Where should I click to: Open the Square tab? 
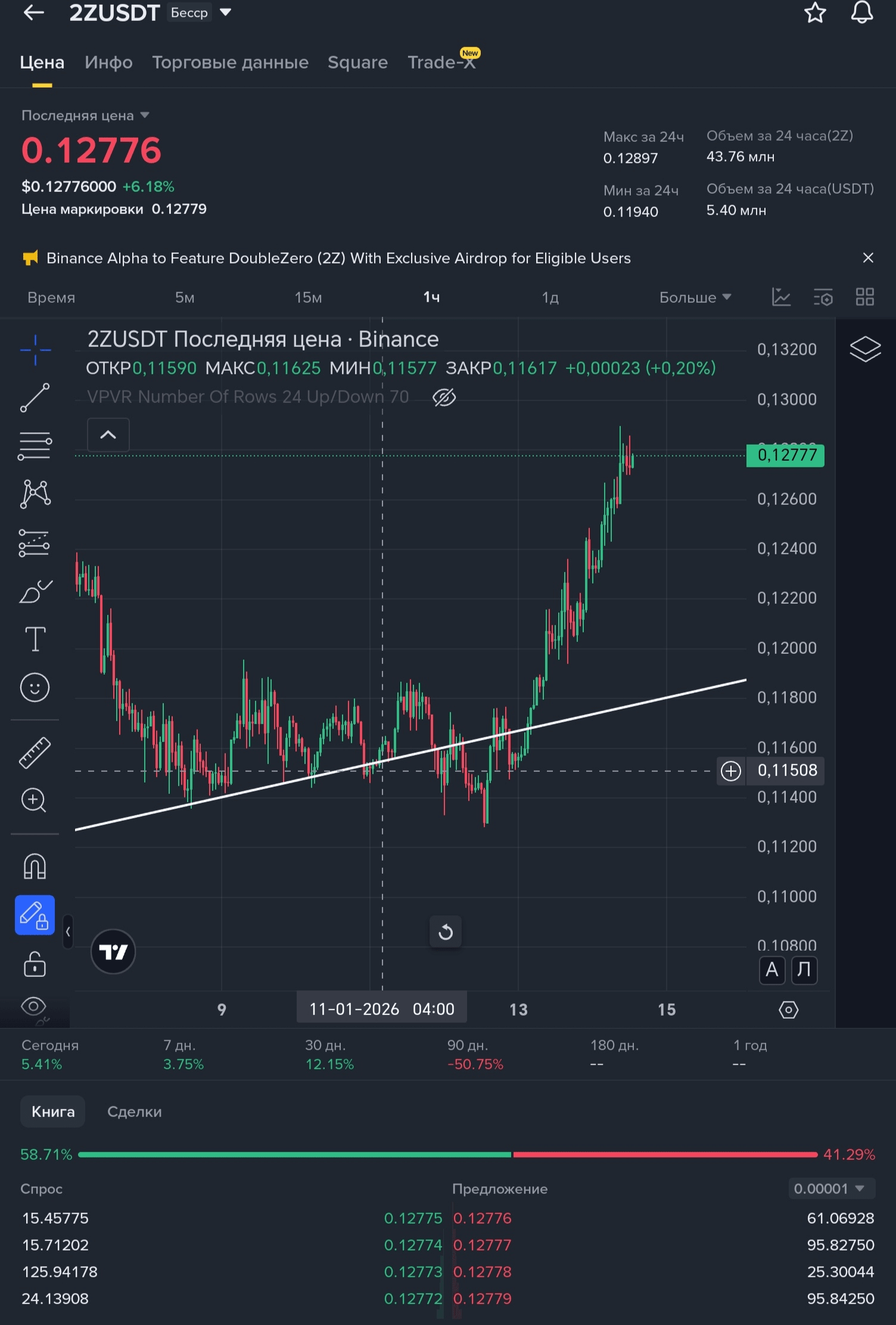tap(357, 62)
